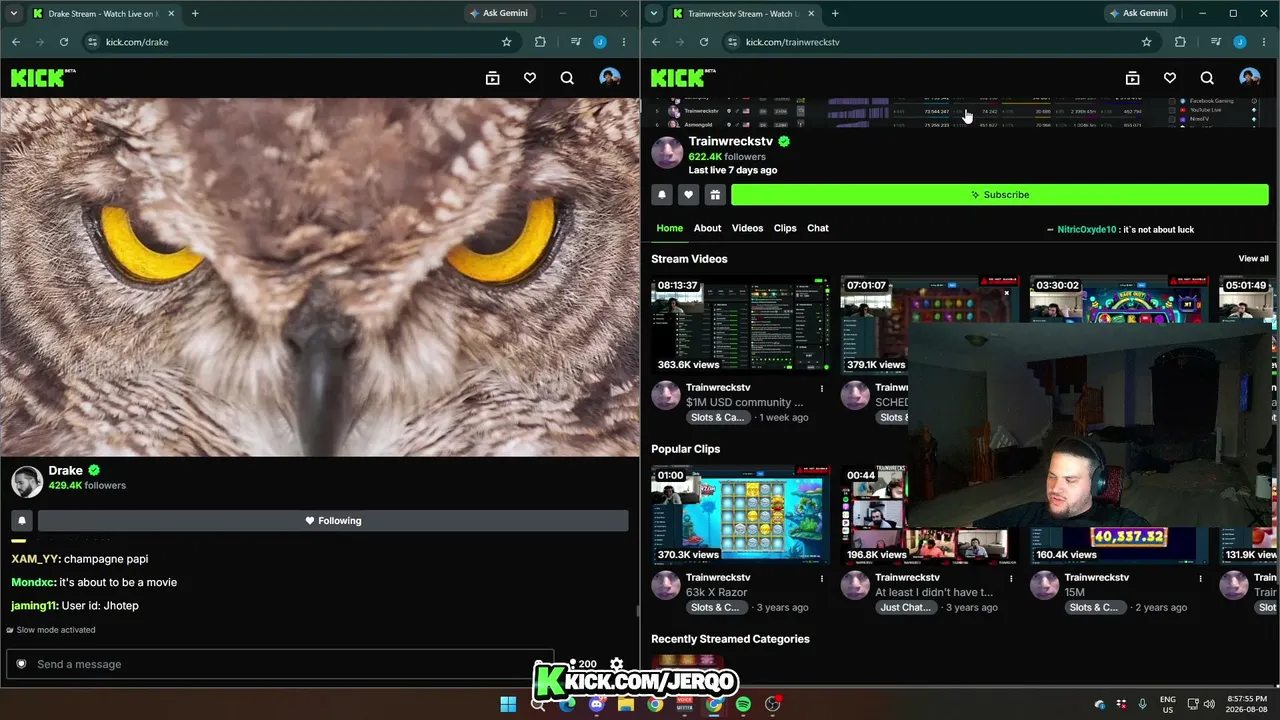Toggle notification bell for Drake channel
The height and width of the screenshot is (720, 1280).
pyautogui.click(x=22, y=521)
